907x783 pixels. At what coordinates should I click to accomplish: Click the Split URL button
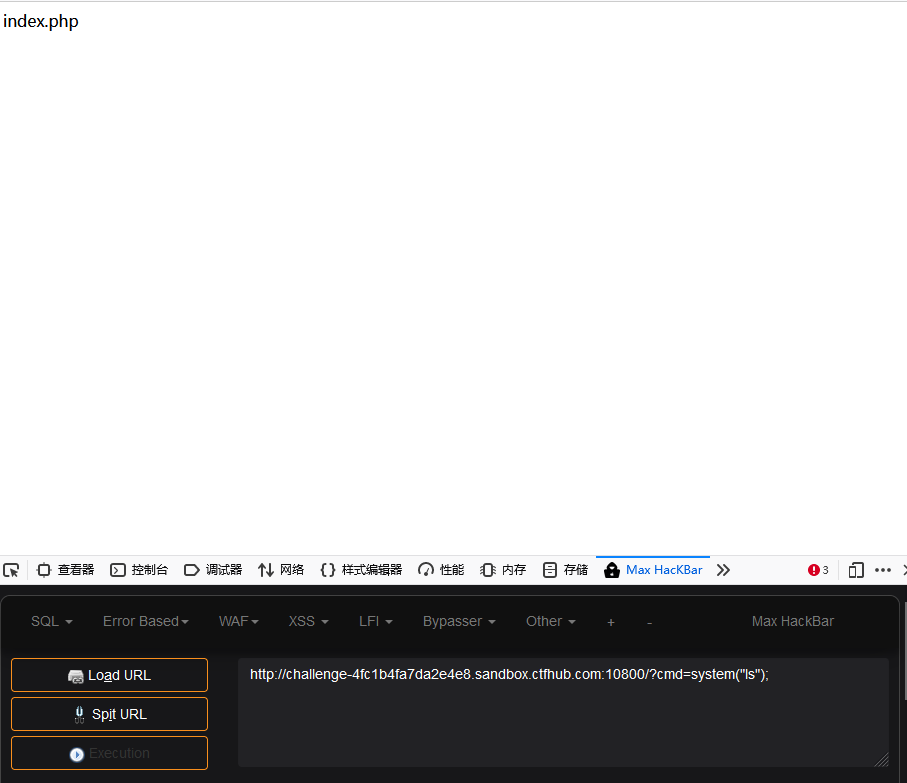(x=109, y=714)
